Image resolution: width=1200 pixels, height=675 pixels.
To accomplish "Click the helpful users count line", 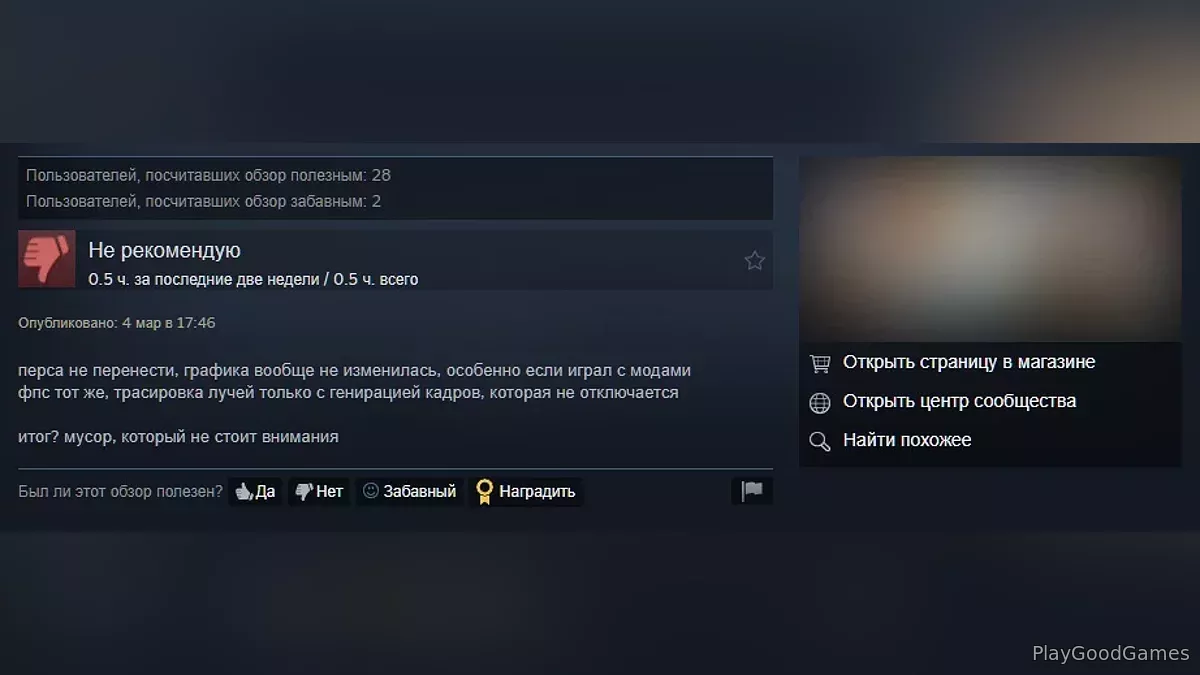I will coord(208,175).
